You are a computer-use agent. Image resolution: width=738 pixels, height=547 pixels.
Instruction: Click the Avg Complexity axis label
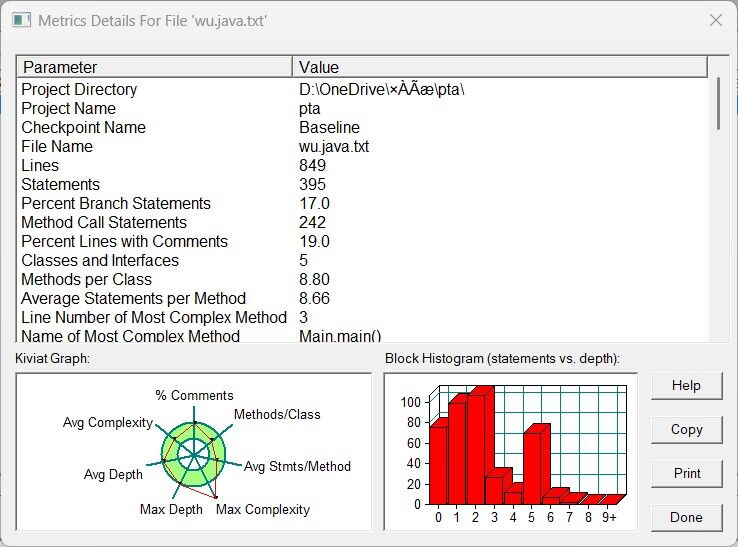pos(108,423)
